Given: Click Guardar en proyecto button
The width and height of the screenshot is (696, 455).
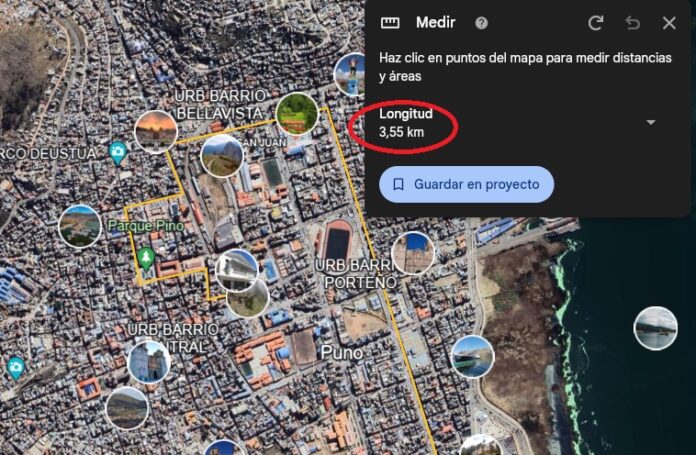Looking at the screenshot, I should pos(466,184).
